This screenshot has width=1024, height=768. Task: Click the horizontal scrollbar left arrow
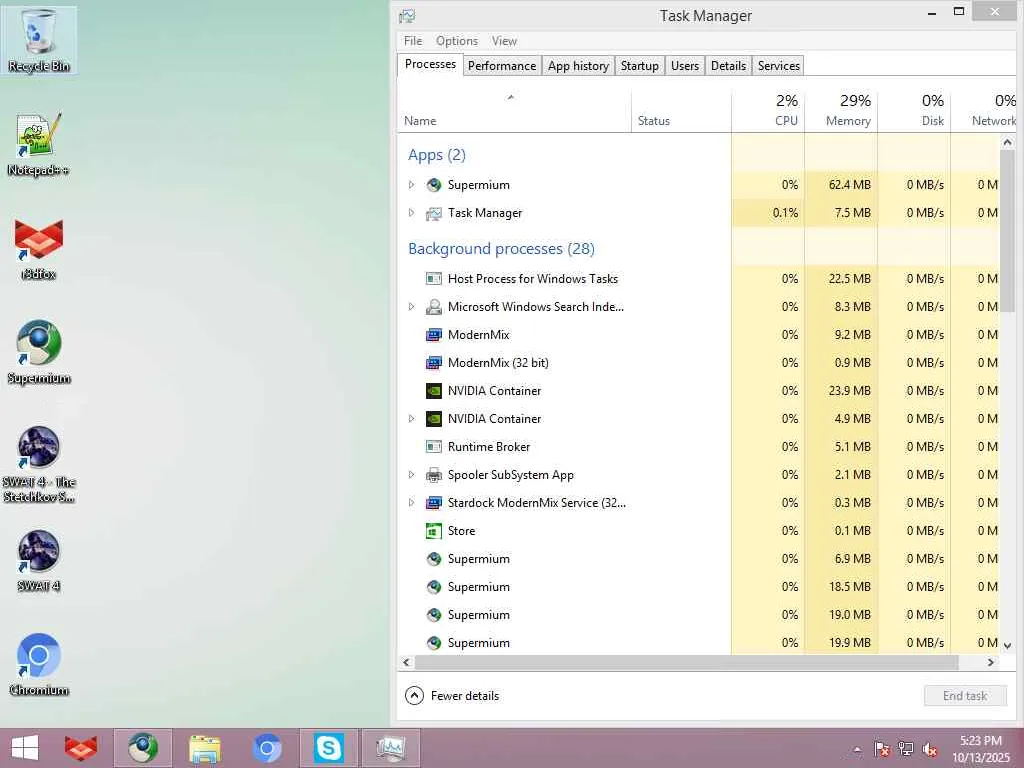pyautogui.click(x=406, y=662)
